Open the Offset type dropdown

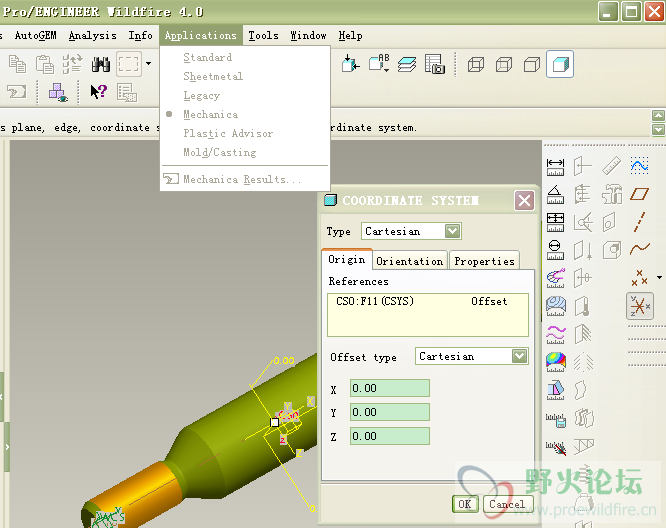coord(519,356)
